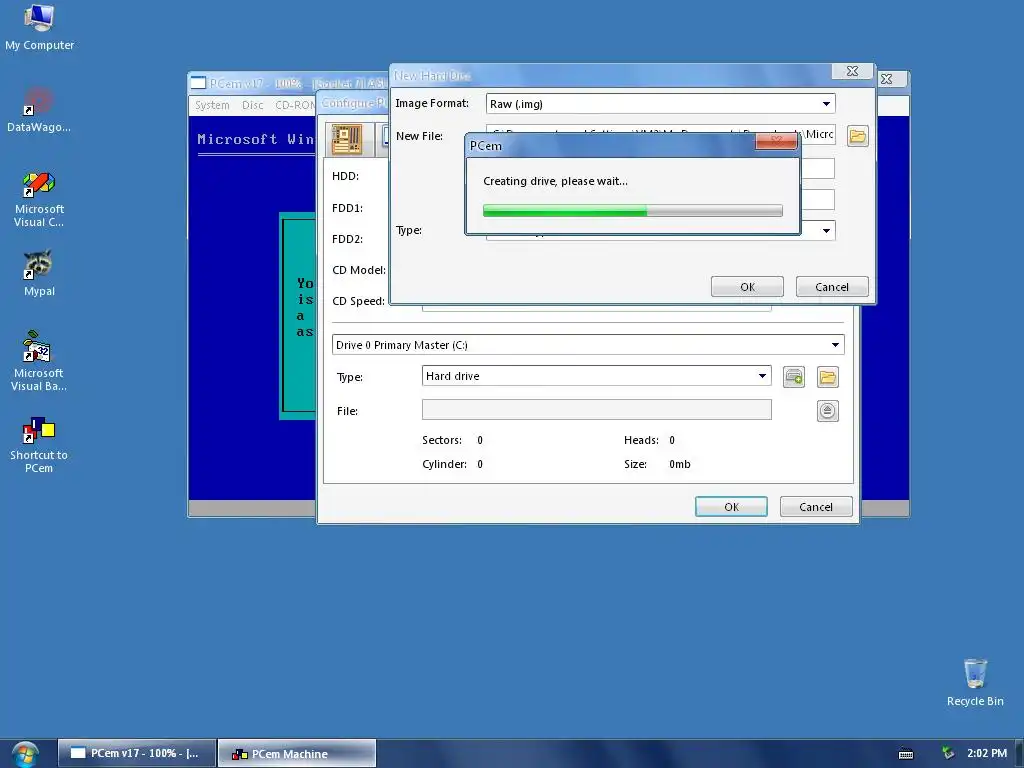This screenshot has height=768, width=1024.
Task: Click the 'Image Format:' label
Action: point(432,103)
